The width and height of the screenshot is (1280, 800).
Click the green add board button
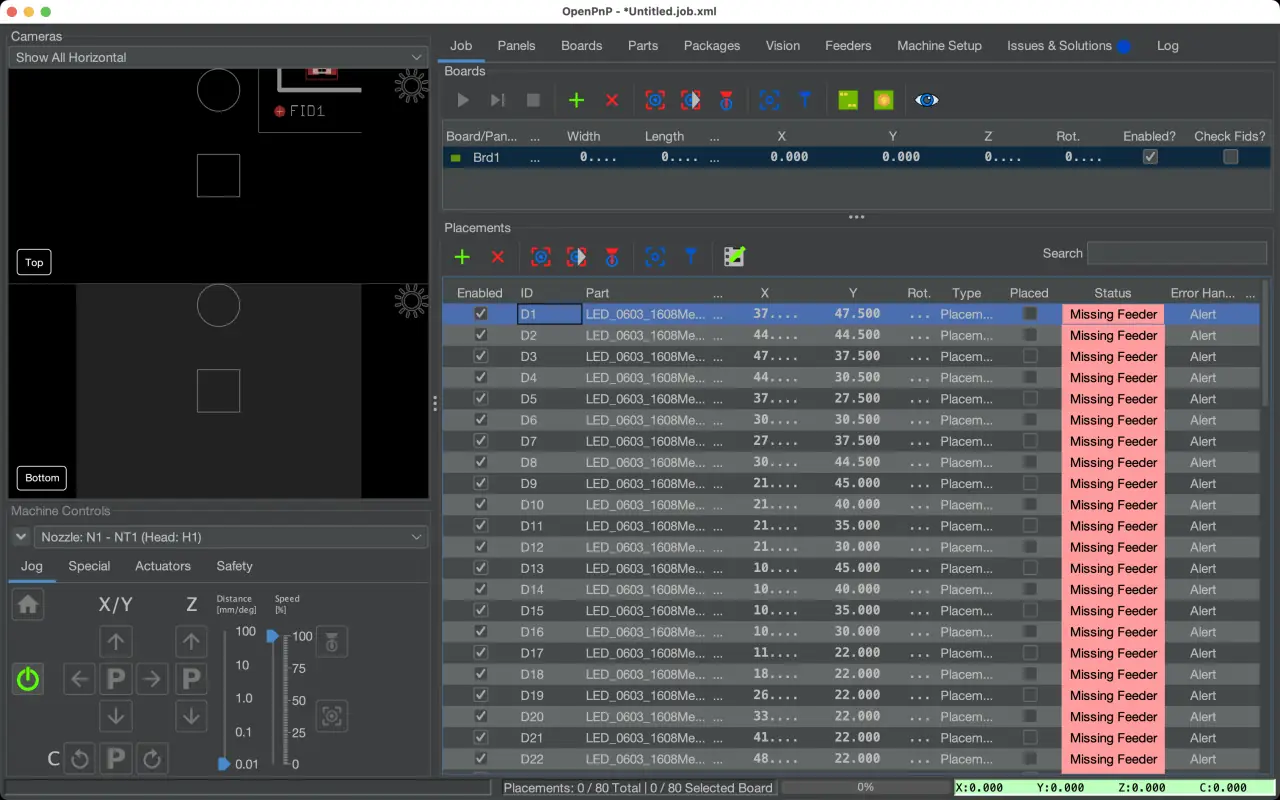point(576,100)
